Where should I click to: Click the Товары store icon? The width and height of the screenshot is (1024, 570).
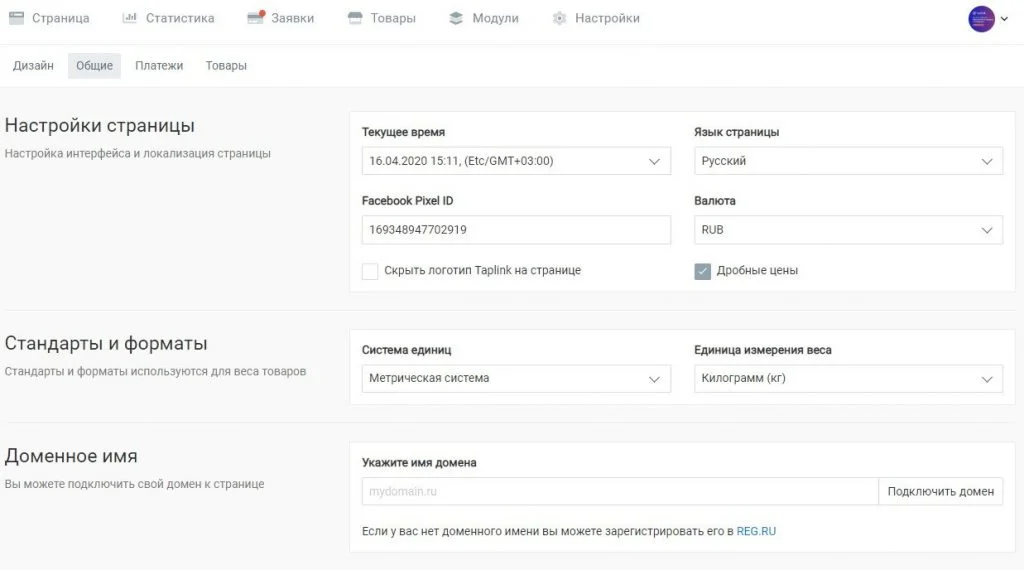(x=355, y=18)
